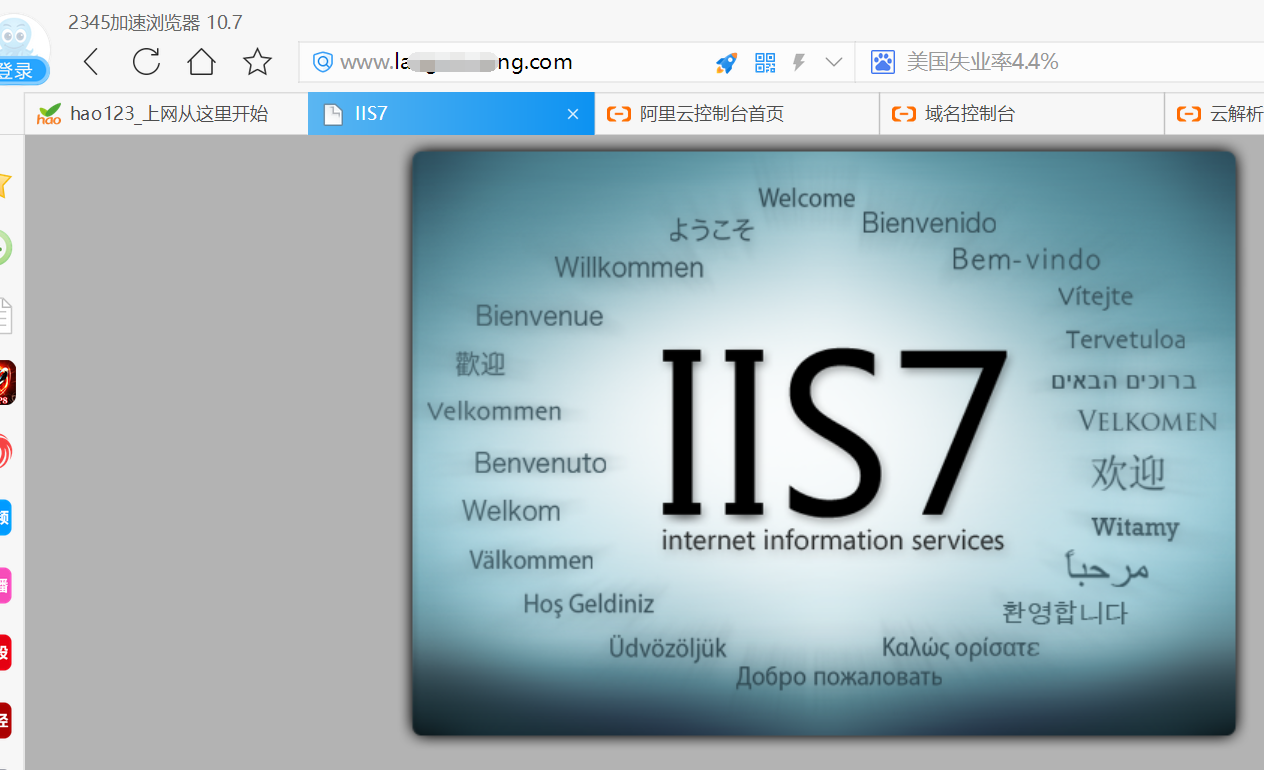Open the yellow star favorites sidebar icon
Image resolution: width=1264 pixels, height=770 pixels.
pyautogui.click(x=4, y=184)
